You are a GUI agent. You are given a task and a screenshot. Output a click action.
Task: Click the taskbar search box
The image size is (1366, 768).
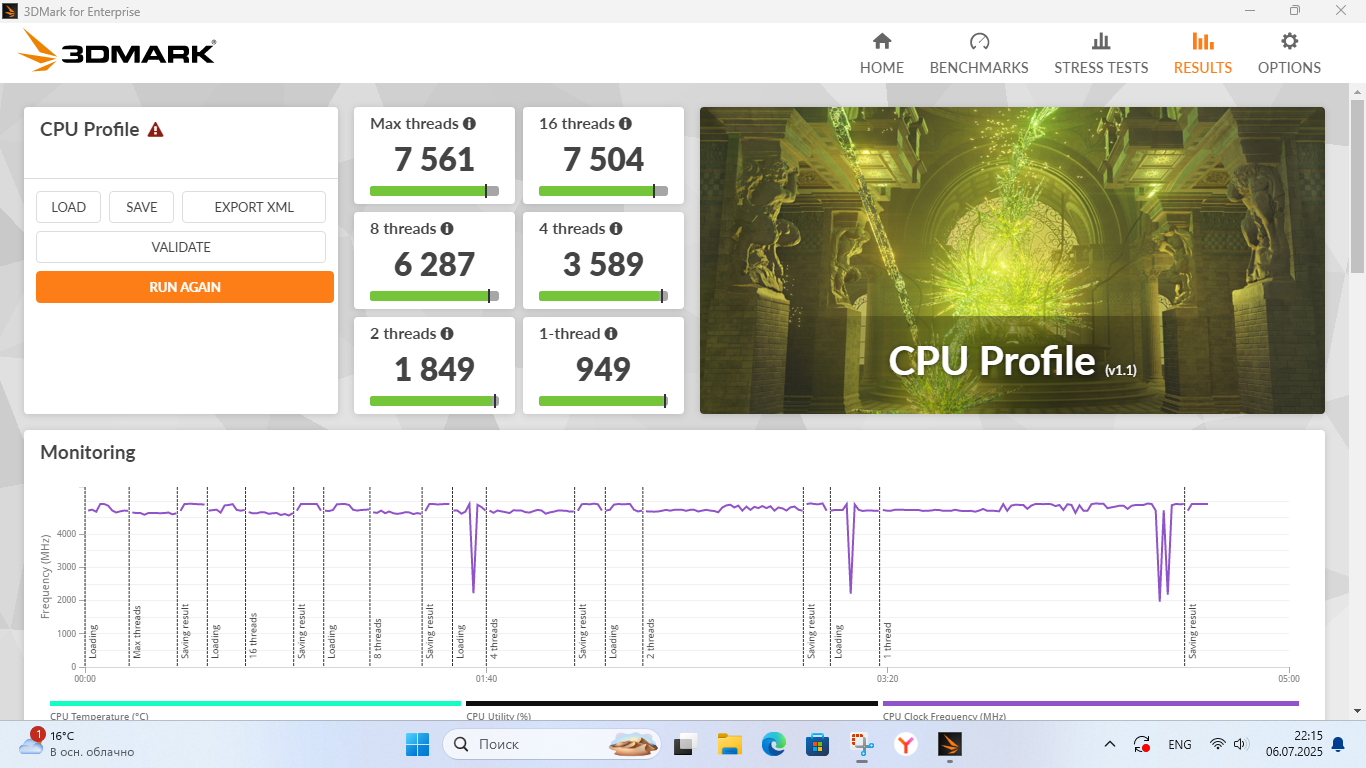pyautogui.click(x=553, y=744)
